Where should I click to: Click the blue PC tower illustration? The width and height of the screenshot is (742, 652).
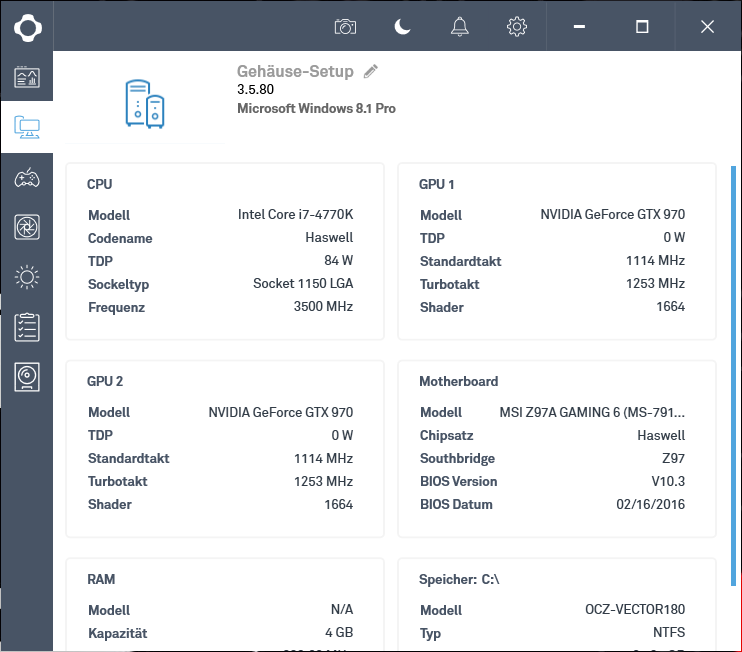click(145, 104)
